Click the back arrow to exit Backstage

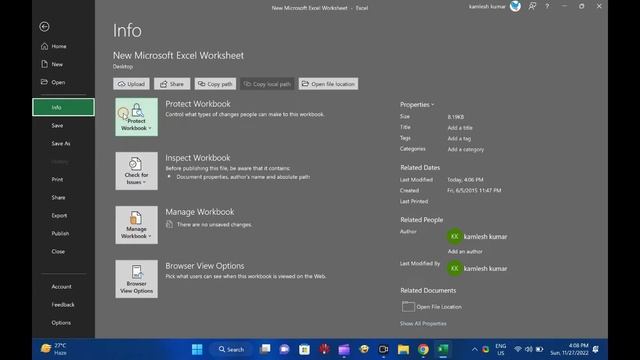tap(44, 27)
